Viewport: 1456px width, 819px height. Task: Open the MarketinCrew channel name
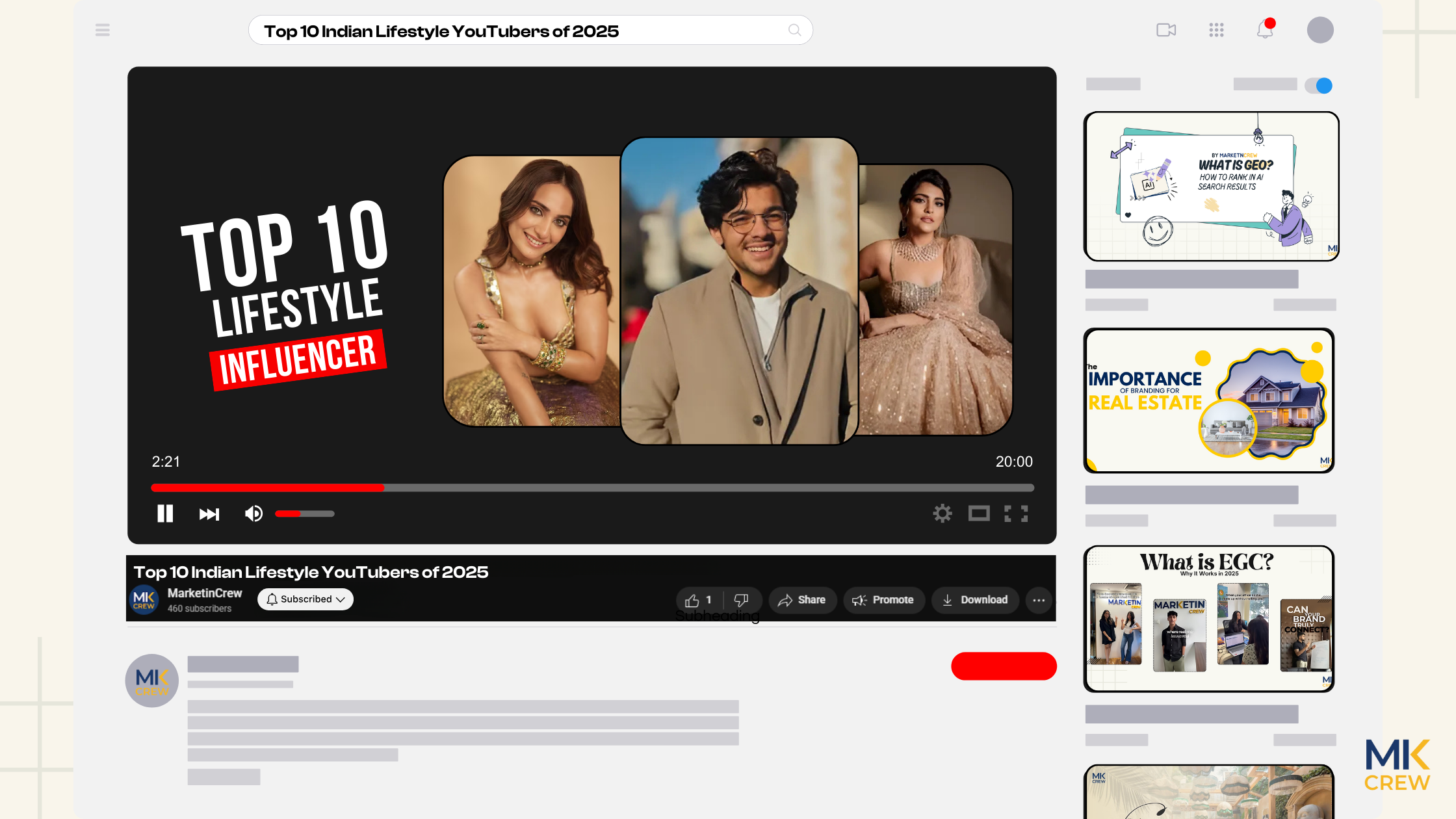pyautogui.click(x=205, y=593)
